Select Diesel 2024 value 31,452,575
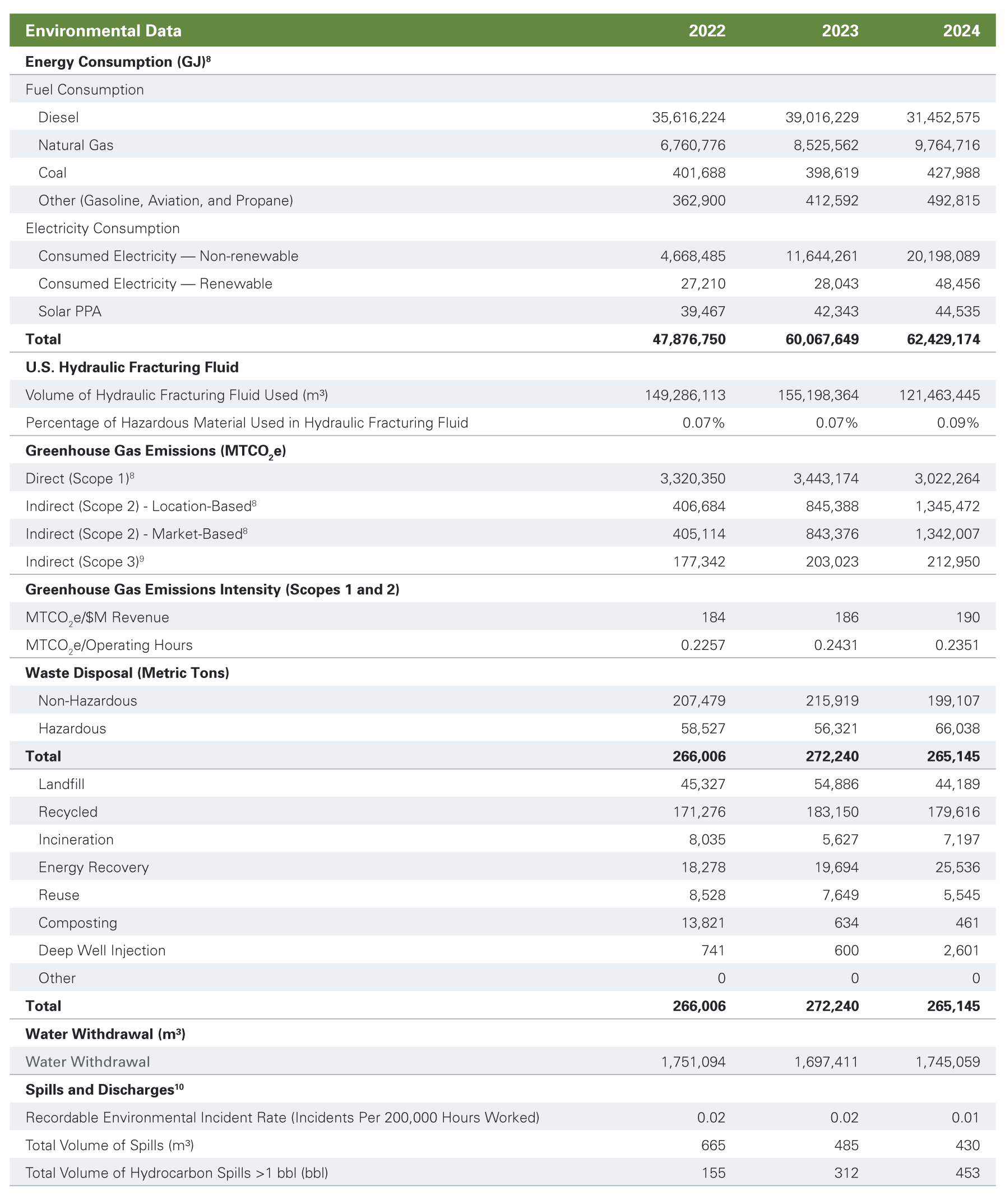Screen dimensions: 1005x1204 pyautogui.click(x=943, y=118)
